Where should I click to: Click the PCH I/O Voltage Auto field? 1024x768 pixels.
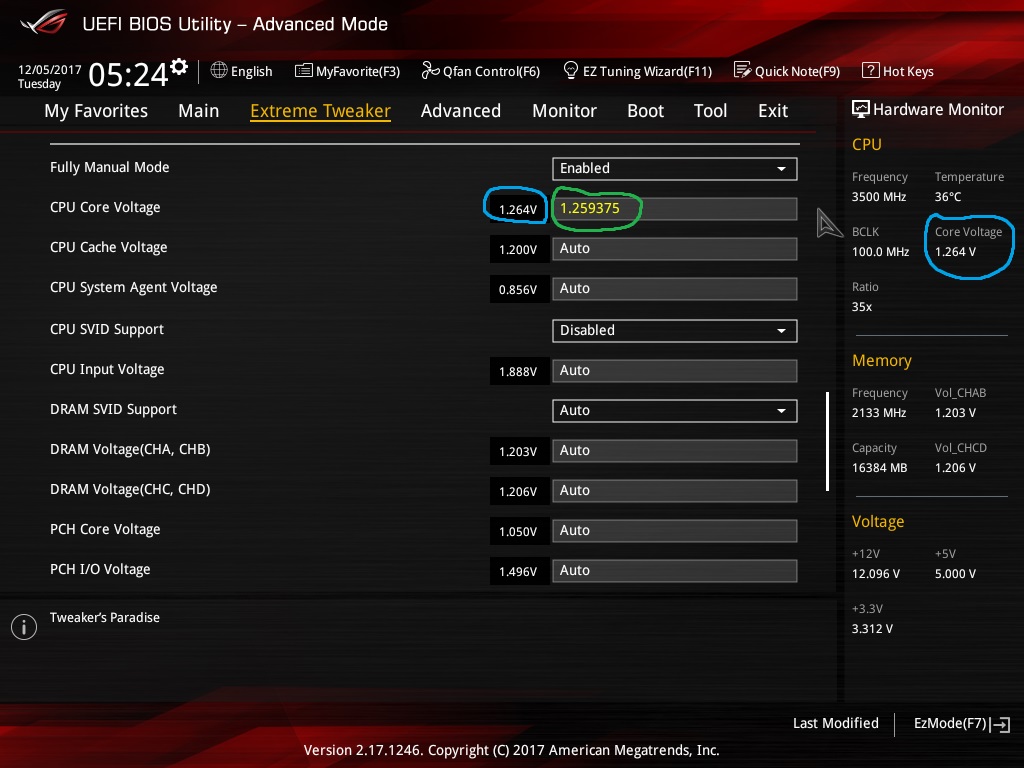pos(675,571)
